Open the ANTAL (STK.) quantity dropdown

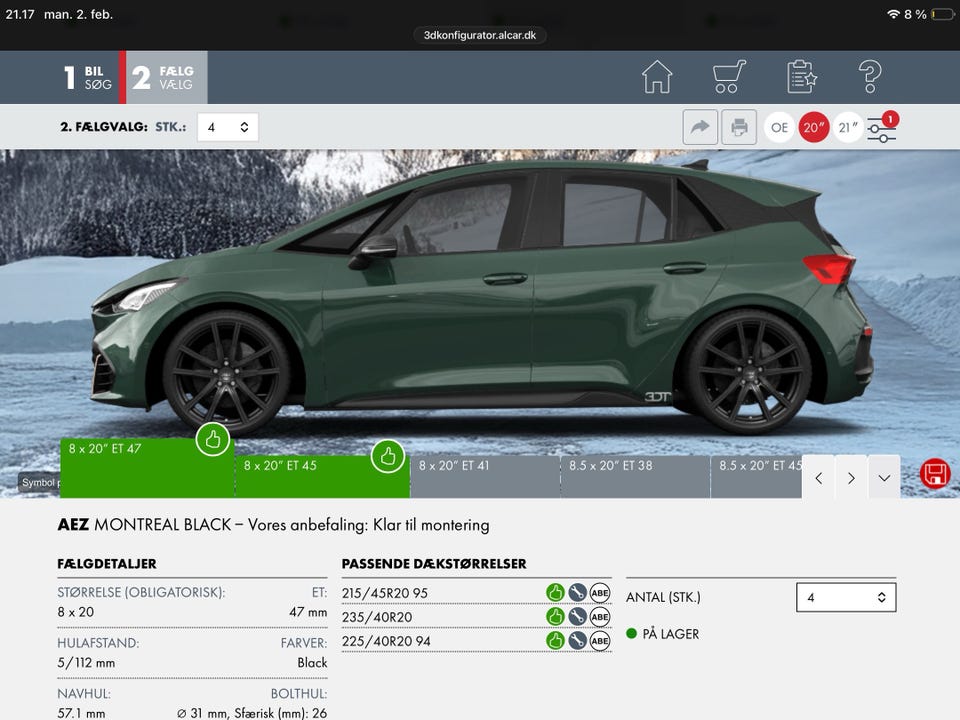tap(846, 597)
